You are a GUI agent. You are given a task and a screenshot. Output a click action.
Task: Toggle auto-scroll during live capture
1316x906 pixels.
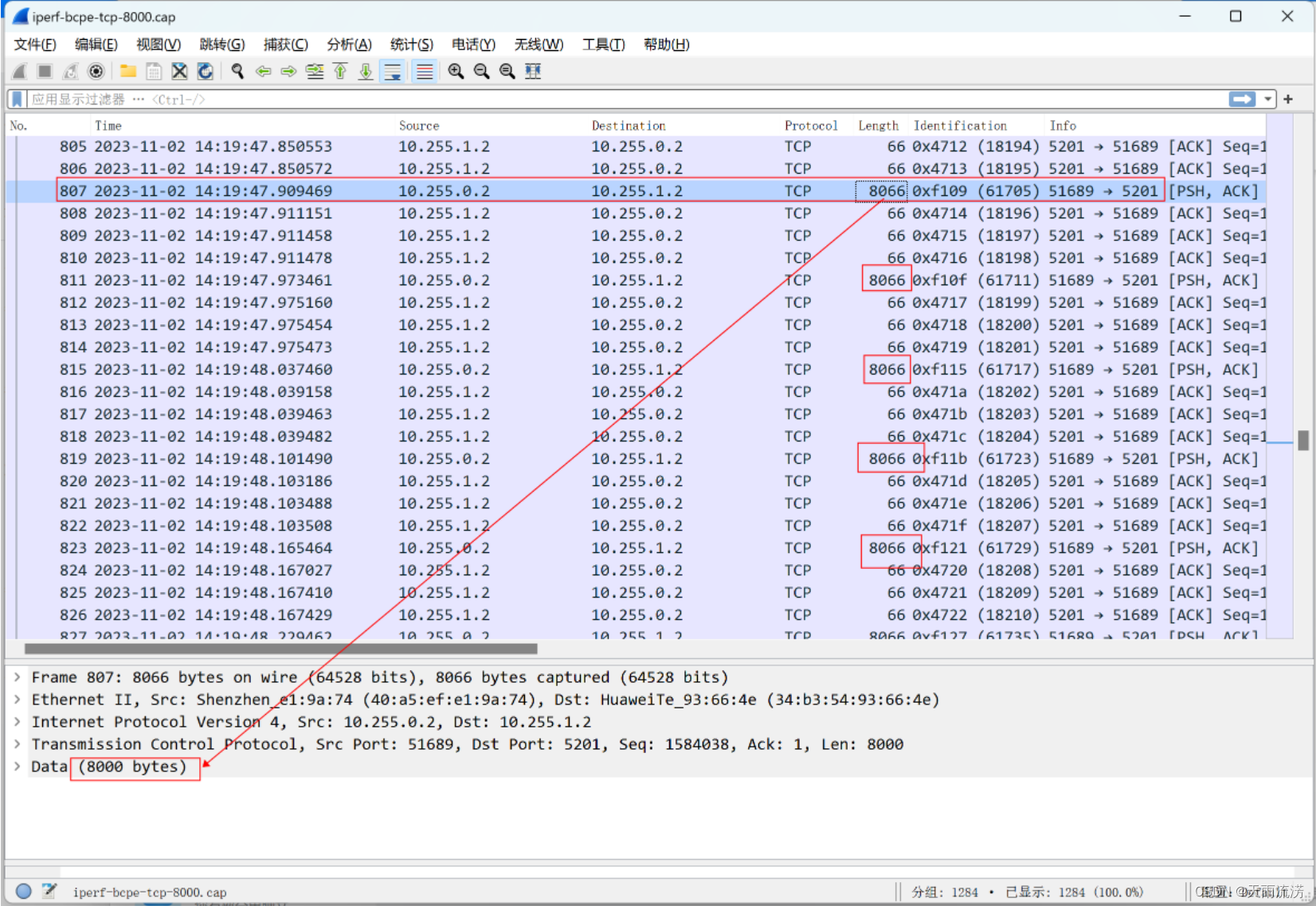pos(393,71)
